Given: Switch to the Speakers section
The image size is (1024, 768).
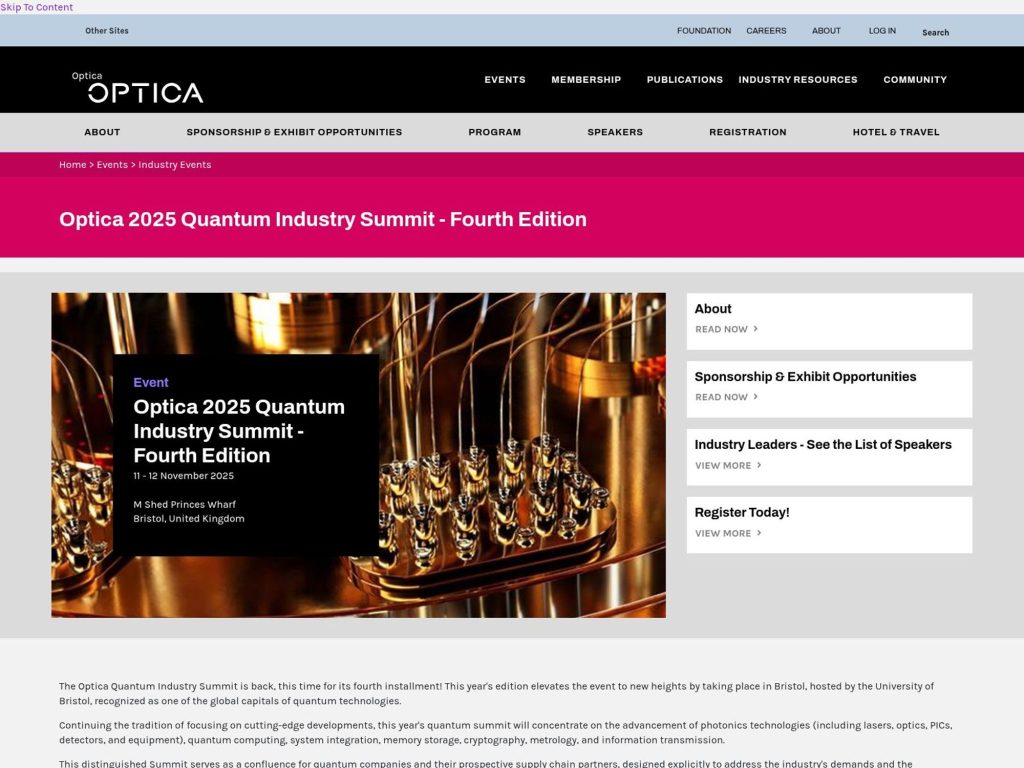Looking at the screenshot, I should 615,131.
